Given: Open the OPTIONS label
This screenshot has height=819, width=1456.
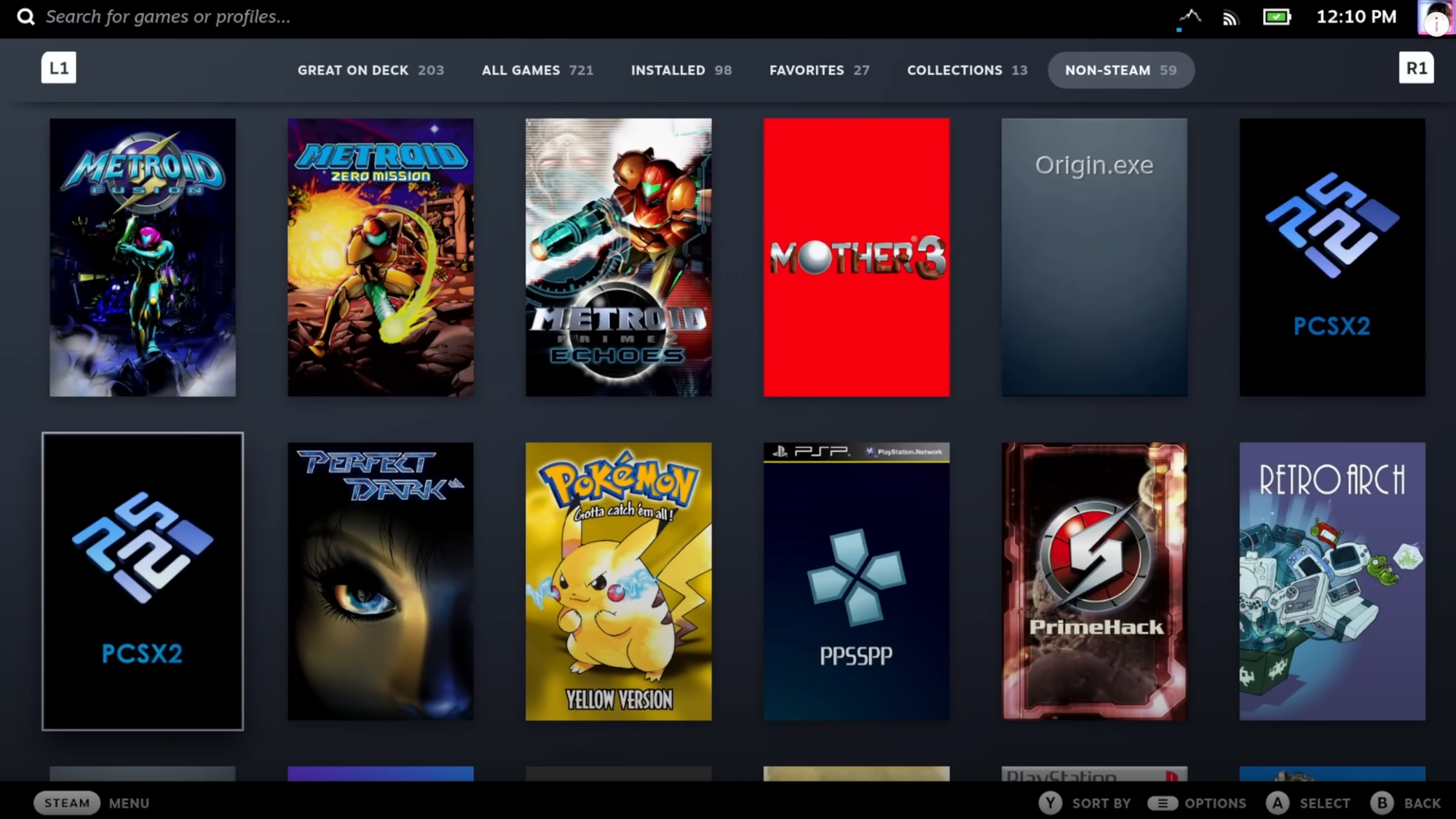Looking at the screenshot, I should click(x=1215, y=804).
